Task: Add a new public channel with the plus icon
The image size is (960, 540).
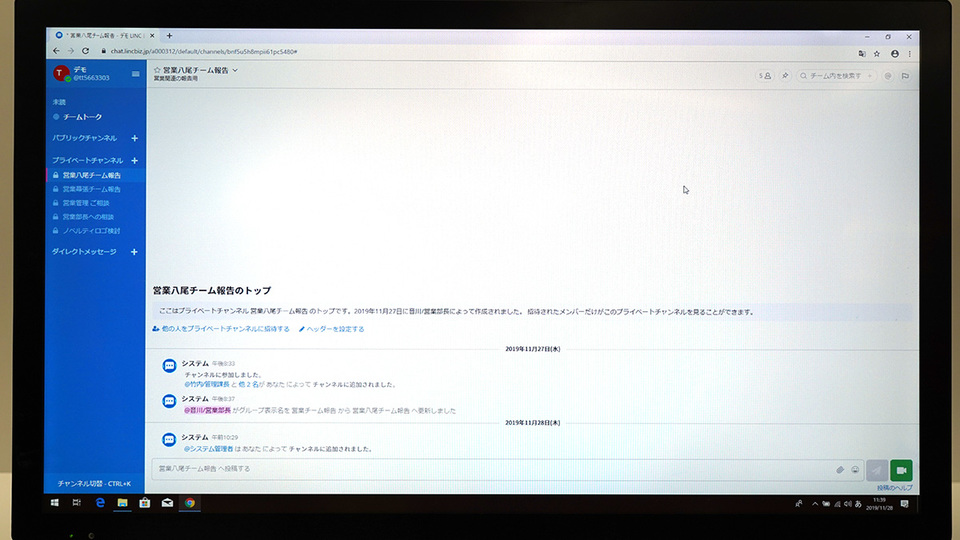Action: [135, 138]
